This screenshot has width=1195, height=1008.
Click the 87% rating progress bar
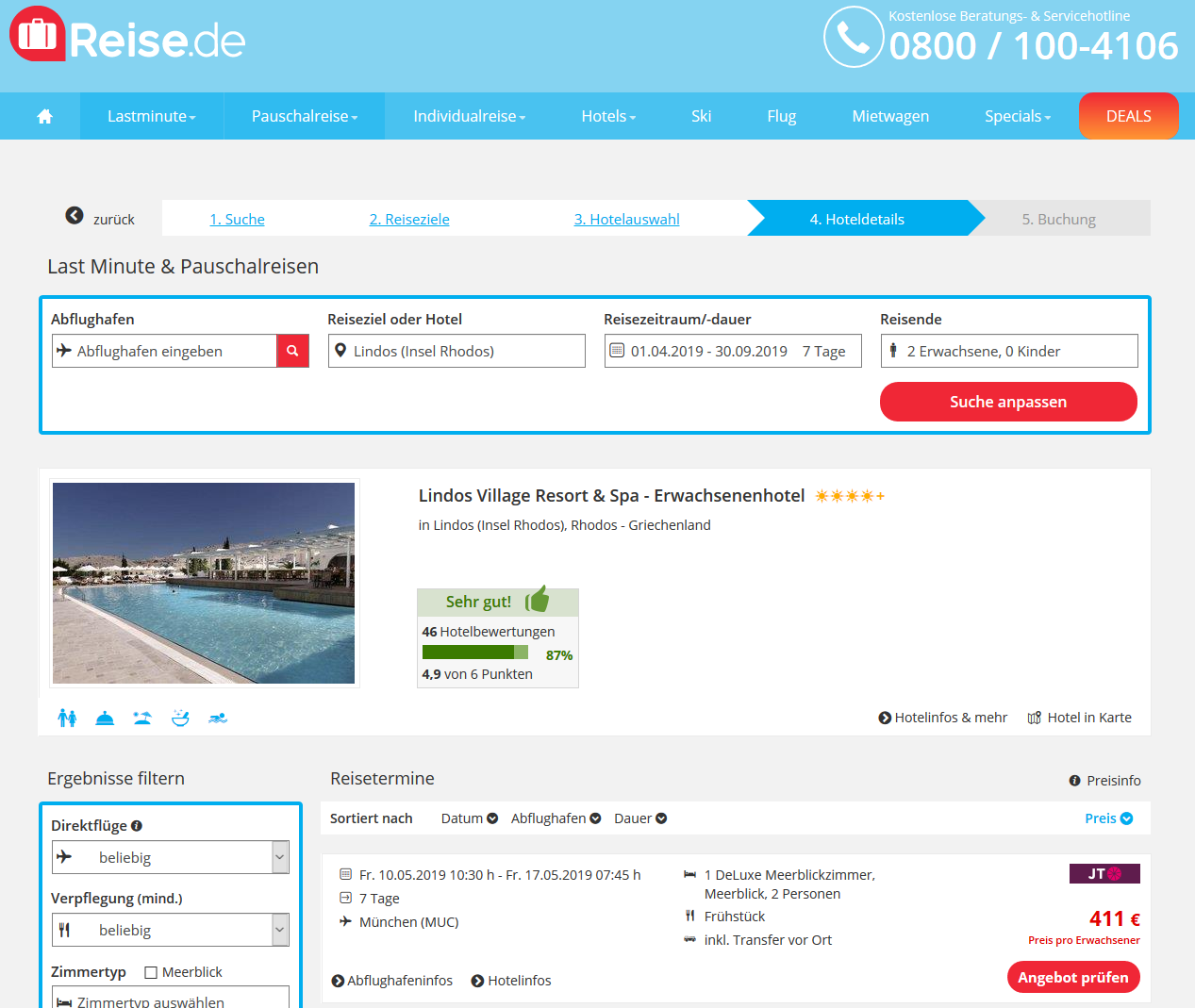475,653
